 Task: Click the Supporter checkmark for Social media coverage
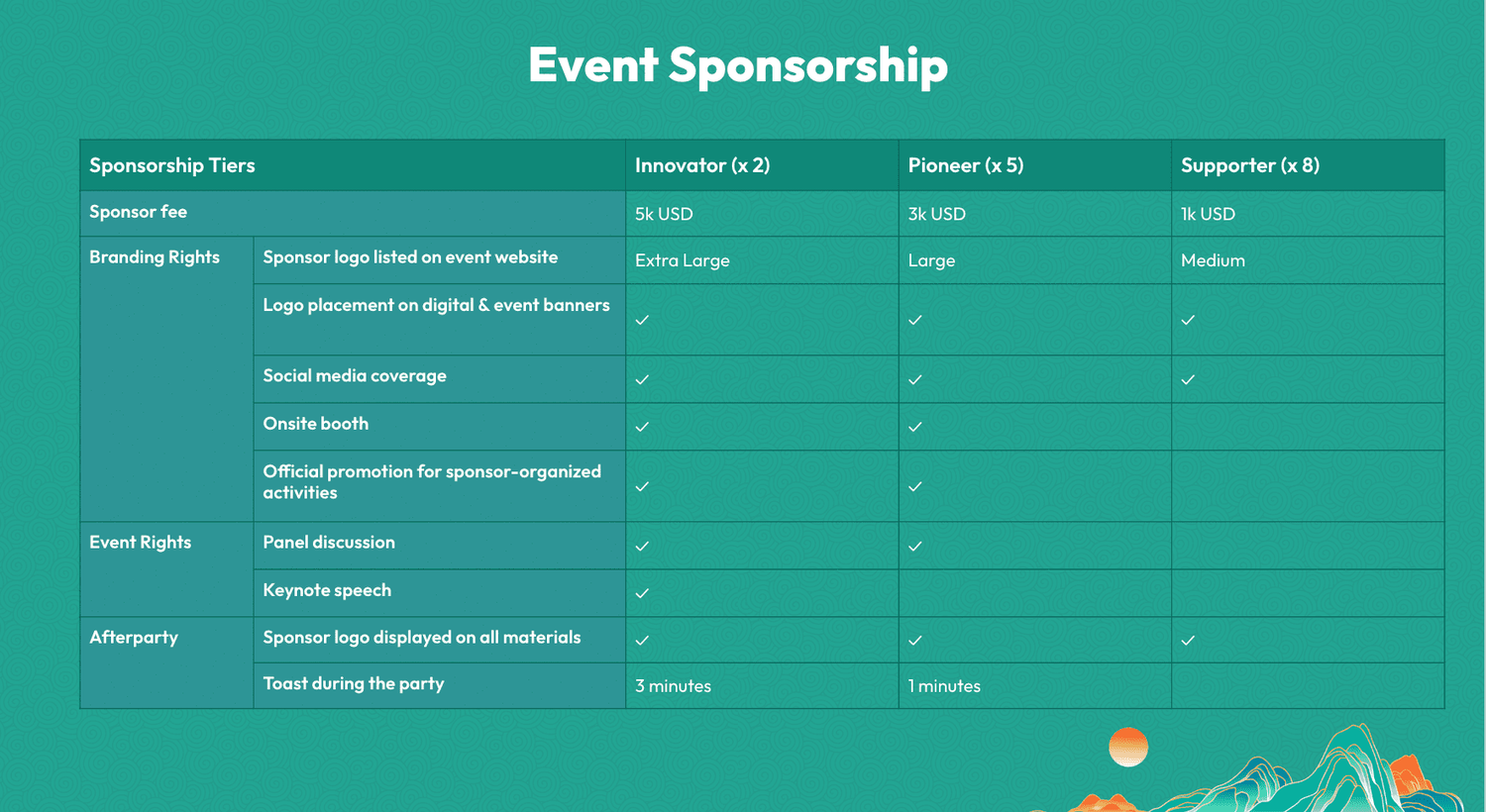tap(1188, 379)
